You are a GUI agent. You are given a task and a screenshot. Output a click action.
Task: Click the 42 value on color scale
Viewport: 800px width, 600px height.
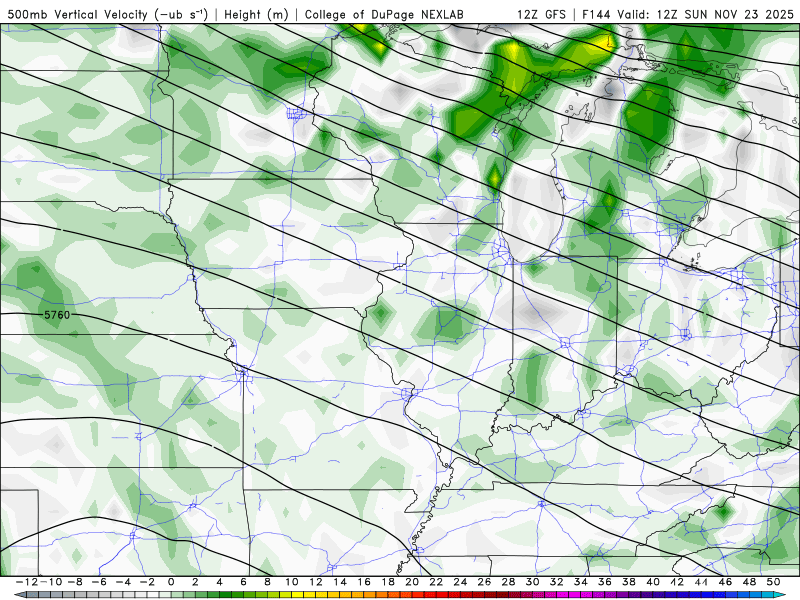click(x=677, y=582)
